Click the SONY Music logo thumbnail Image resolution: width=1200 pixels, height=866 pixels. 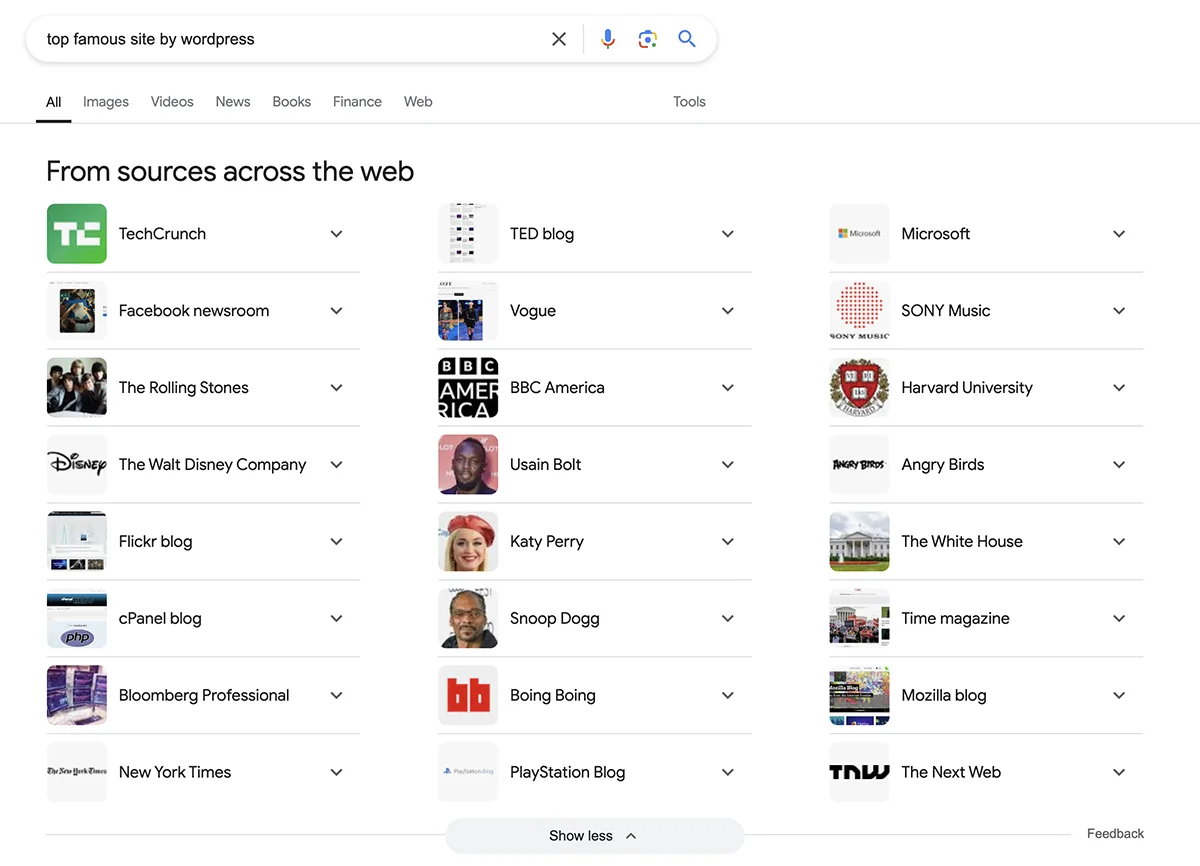tap(859, 311)
